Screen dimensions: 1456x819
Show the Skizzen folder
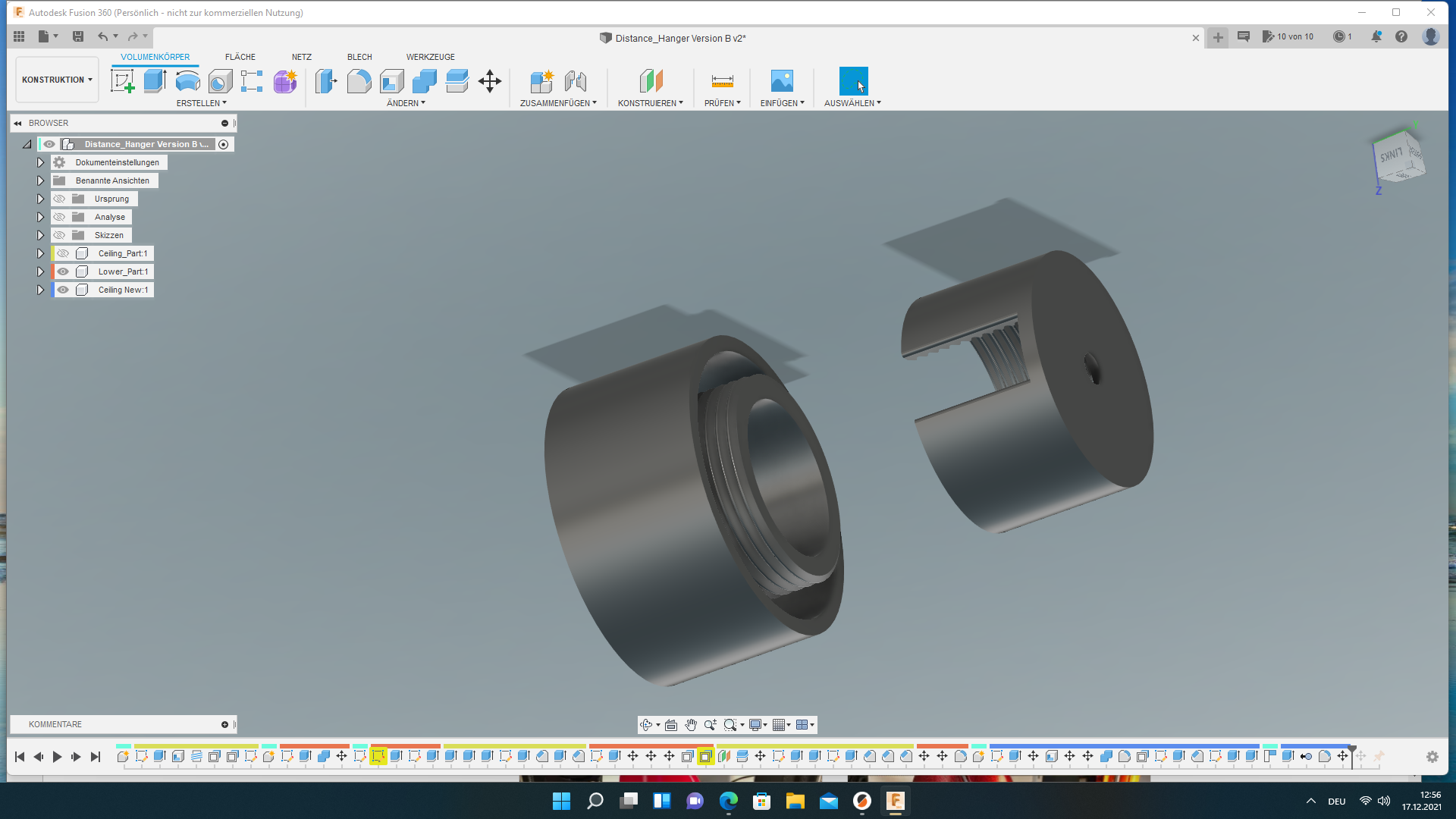point(59,235)
